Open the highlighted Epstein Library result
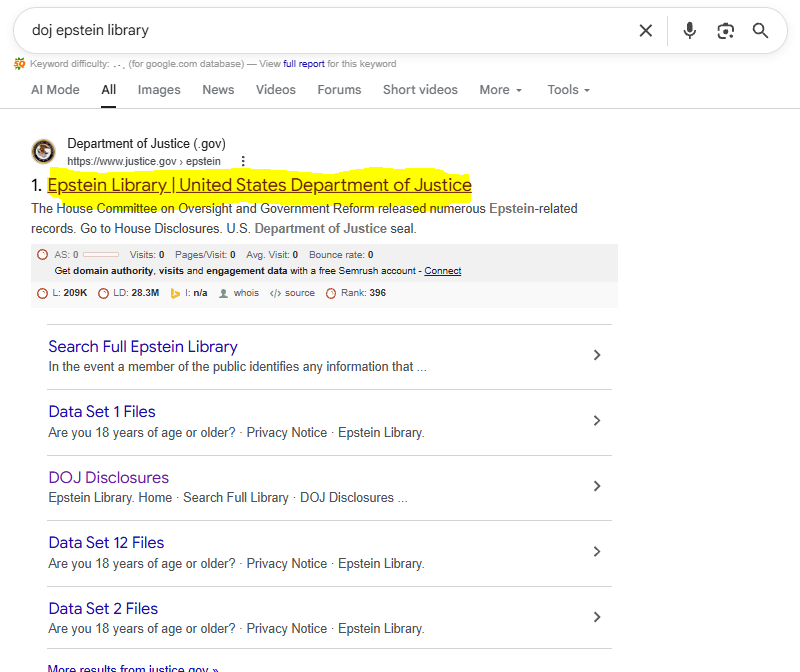This screenshot has width=800, height=672. coord(258,185)
